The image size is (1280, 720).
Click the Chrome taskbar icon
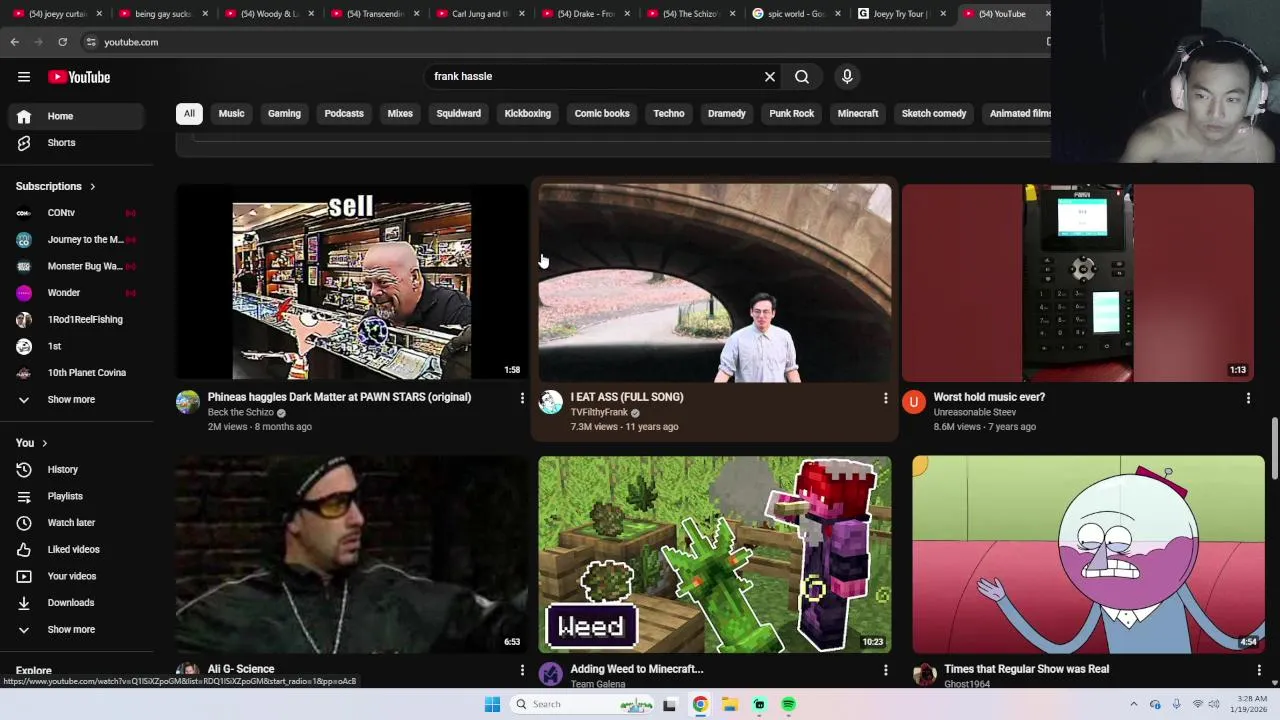pyautogui.click(x=700, y=704)
